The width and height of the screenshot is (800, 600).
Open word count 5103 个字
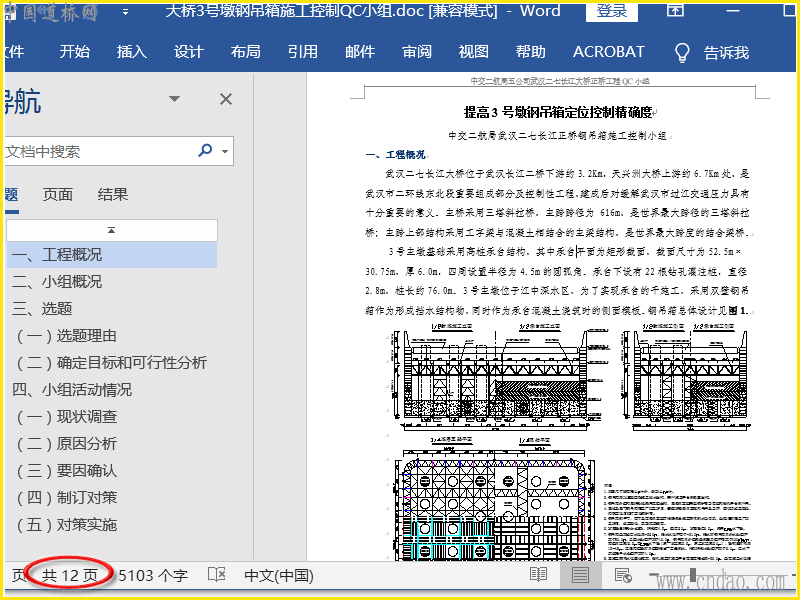153,576
